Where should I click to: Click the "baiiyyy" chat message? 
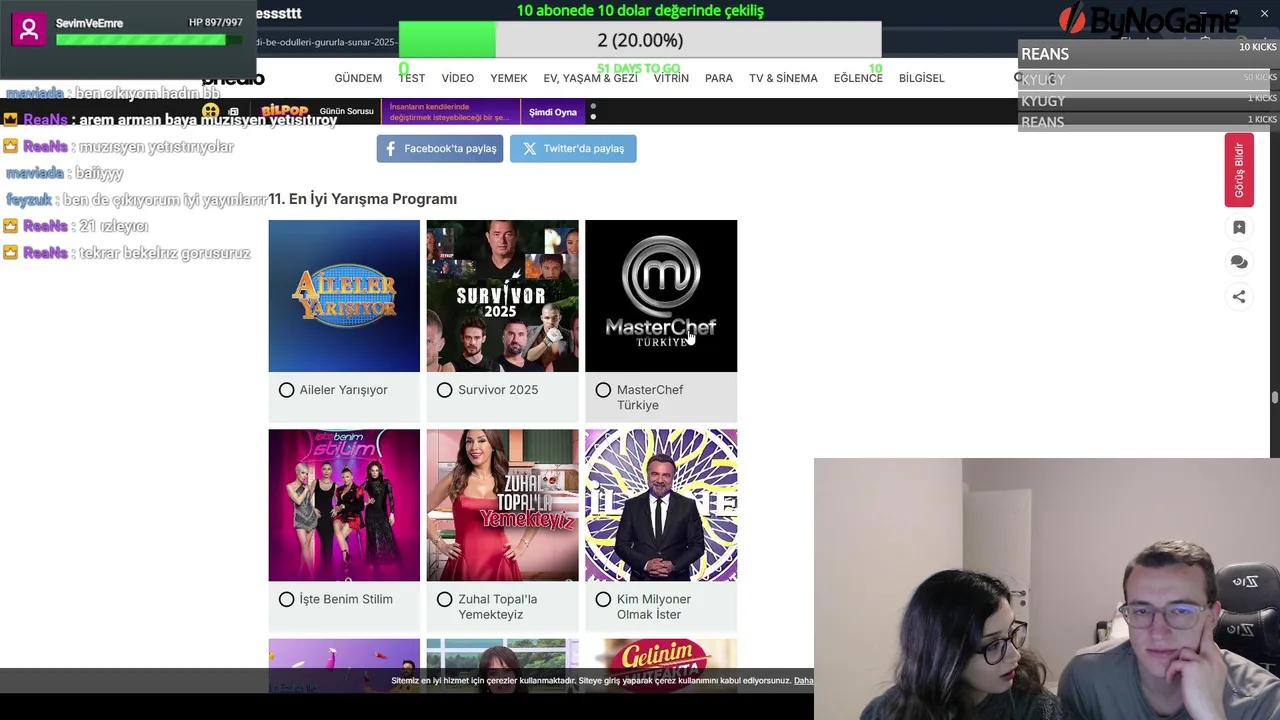click(x=100, y=173)
